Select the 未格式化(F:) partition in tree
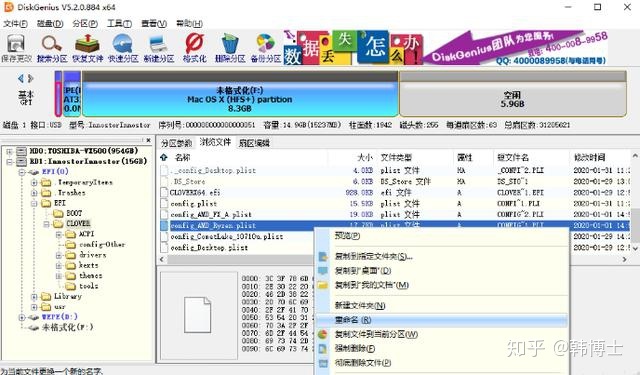The width and height of the screenshot is (640, 375). coord(67,327)
